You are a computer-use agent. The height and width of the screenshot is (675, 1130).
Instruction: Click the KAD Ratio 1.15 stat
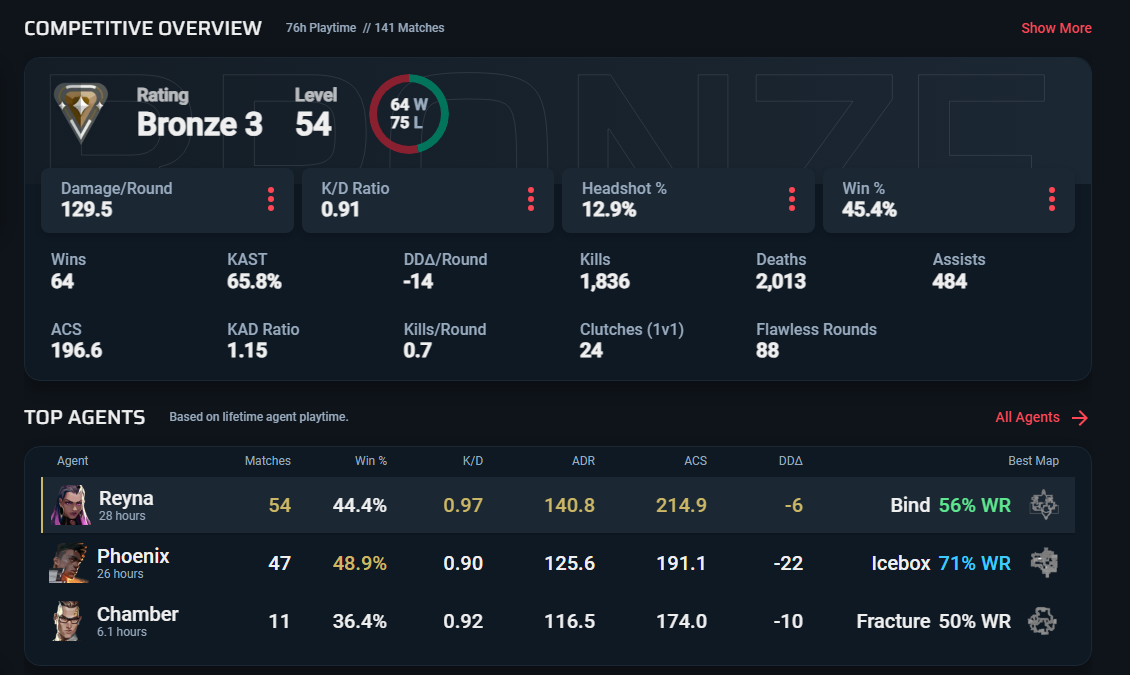[x=263, y=340]
